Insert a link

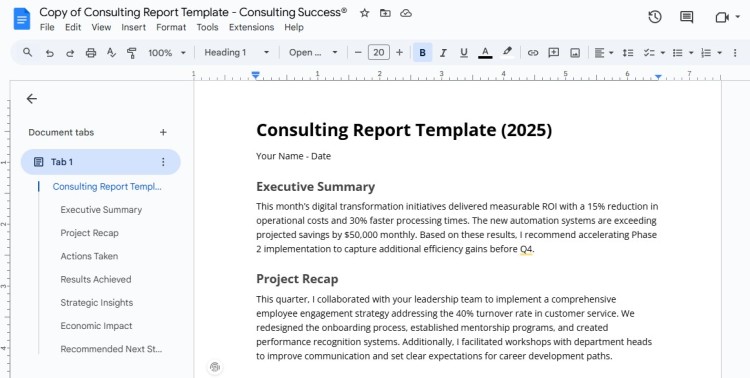(x=533, y=53)
